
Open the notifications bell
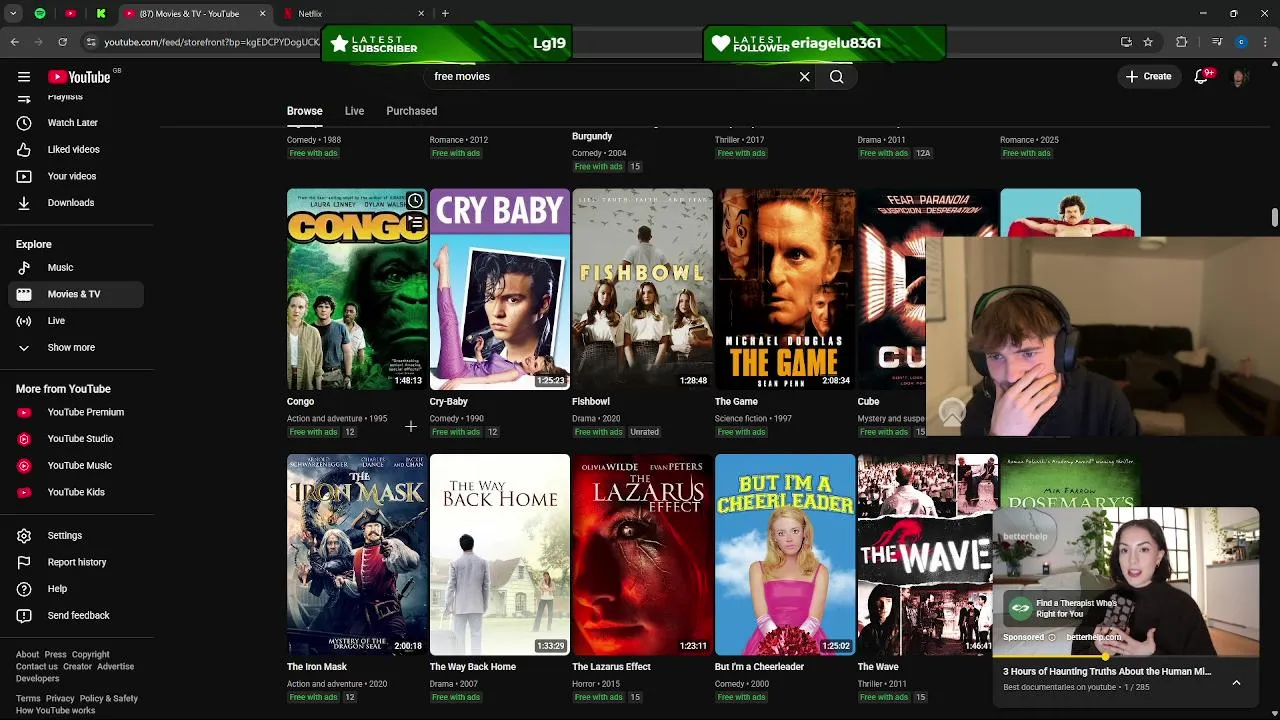pyautogui.click(x=1202, y=77)
